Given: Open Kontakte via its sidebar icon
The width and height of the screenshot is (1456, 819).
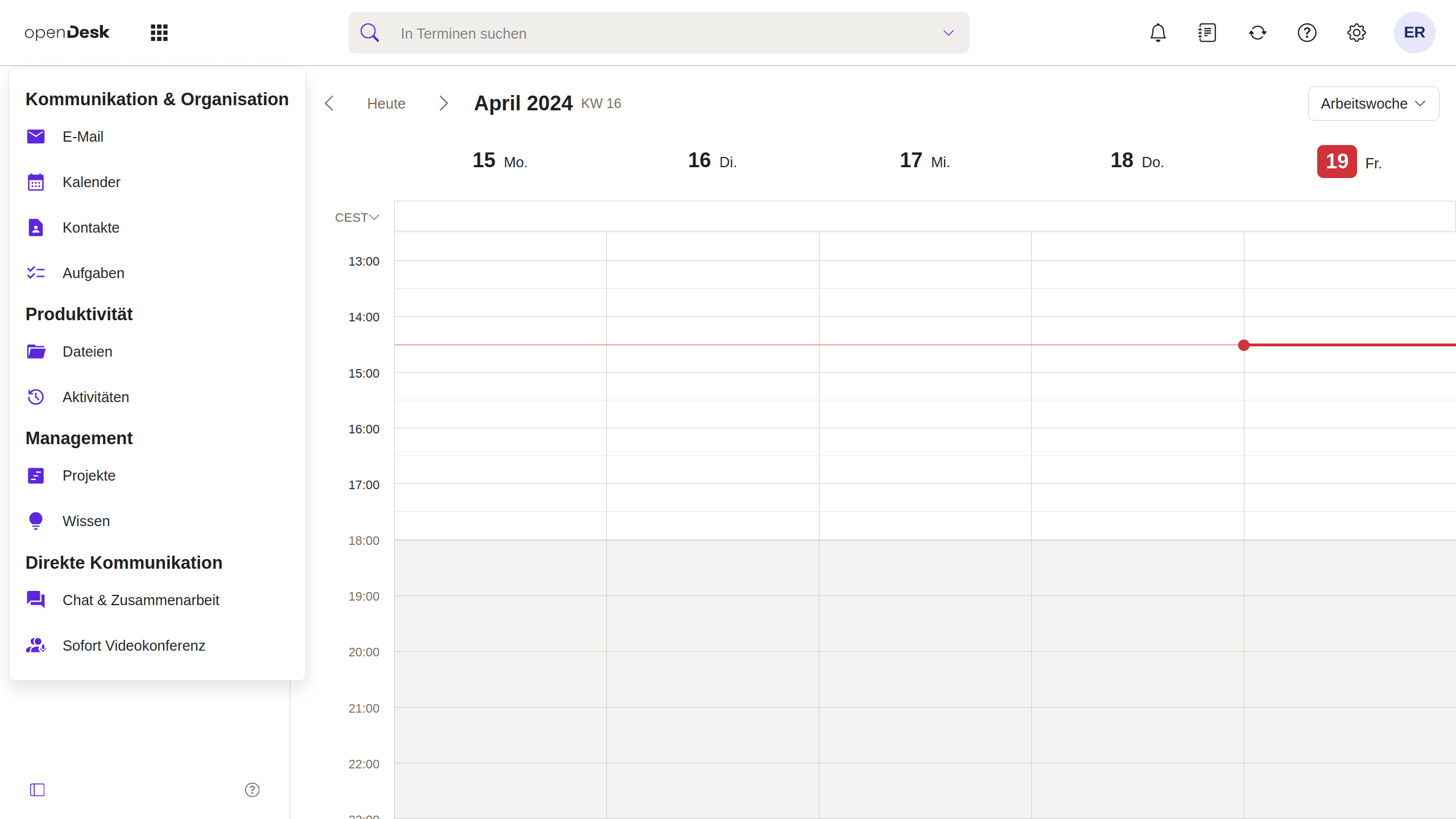Looking at the screenshot, I should click(x=36, y=227).
